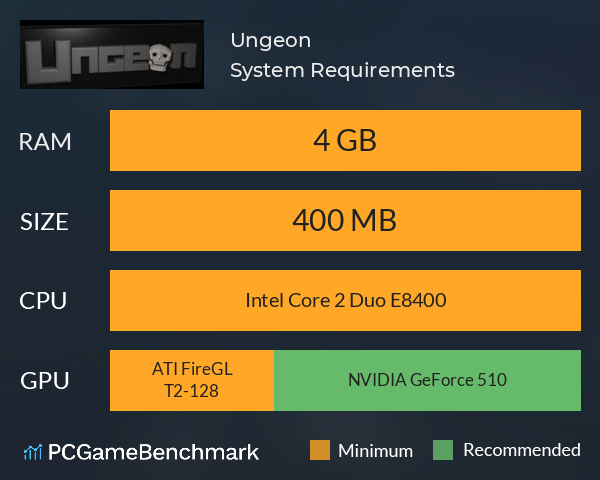Screen dimensions: 600x480
Task: Click the skull icon in the Ungeon logo
Action: tap(158, 57)
